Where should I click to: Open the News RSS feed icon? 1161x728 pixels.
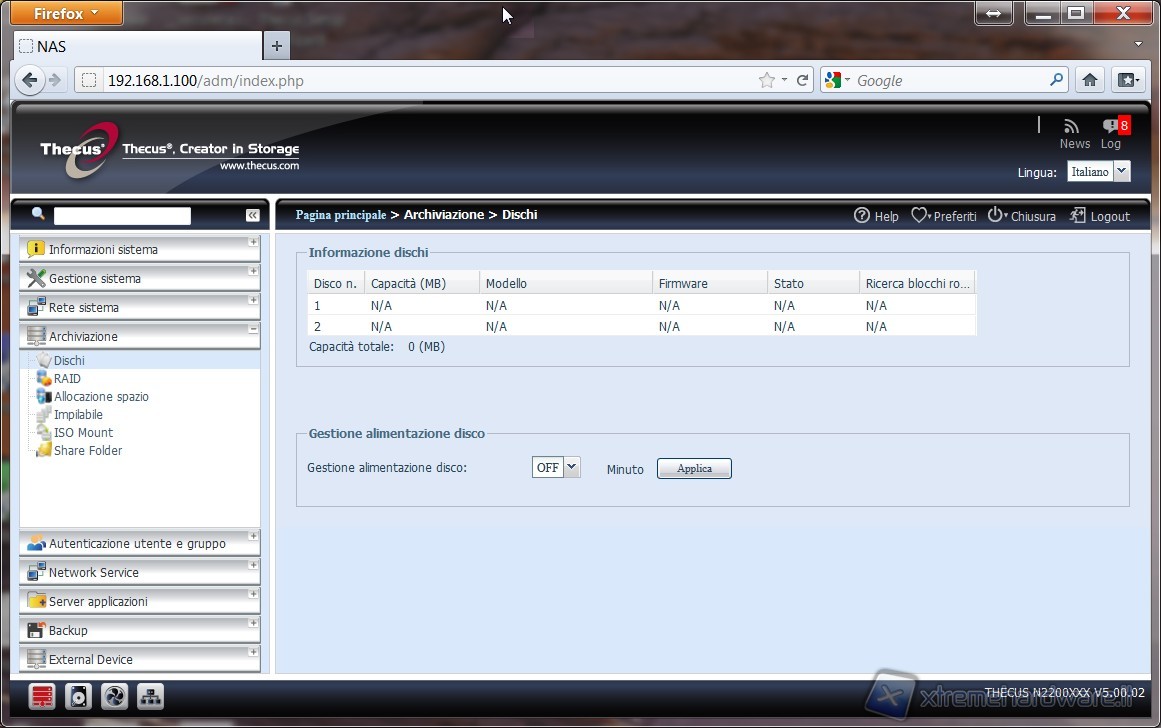1072,127
